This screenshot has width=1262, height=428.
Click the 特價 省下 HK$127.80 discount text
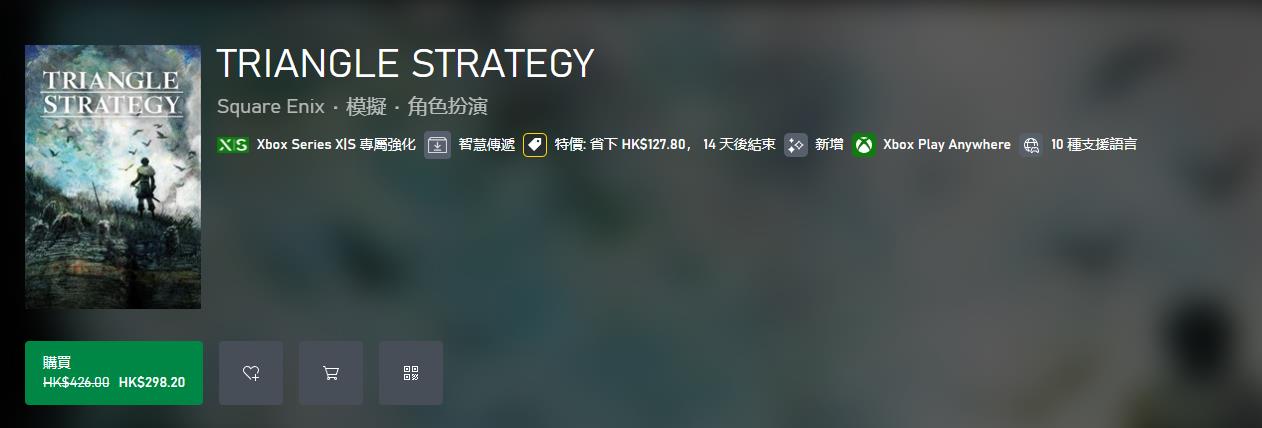(x=665, y=145)
